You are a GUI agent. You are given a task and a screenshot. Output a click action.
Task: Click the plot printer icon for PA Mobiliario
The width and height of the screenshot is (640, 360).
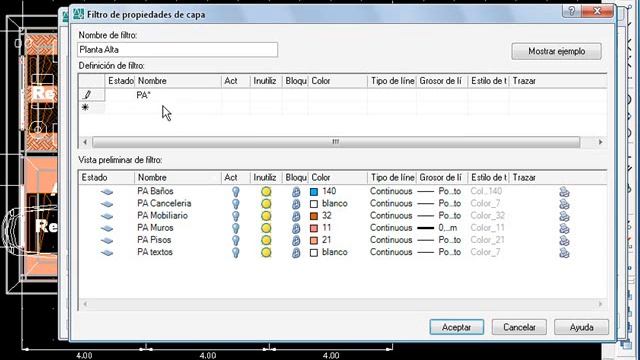(564, 216)
